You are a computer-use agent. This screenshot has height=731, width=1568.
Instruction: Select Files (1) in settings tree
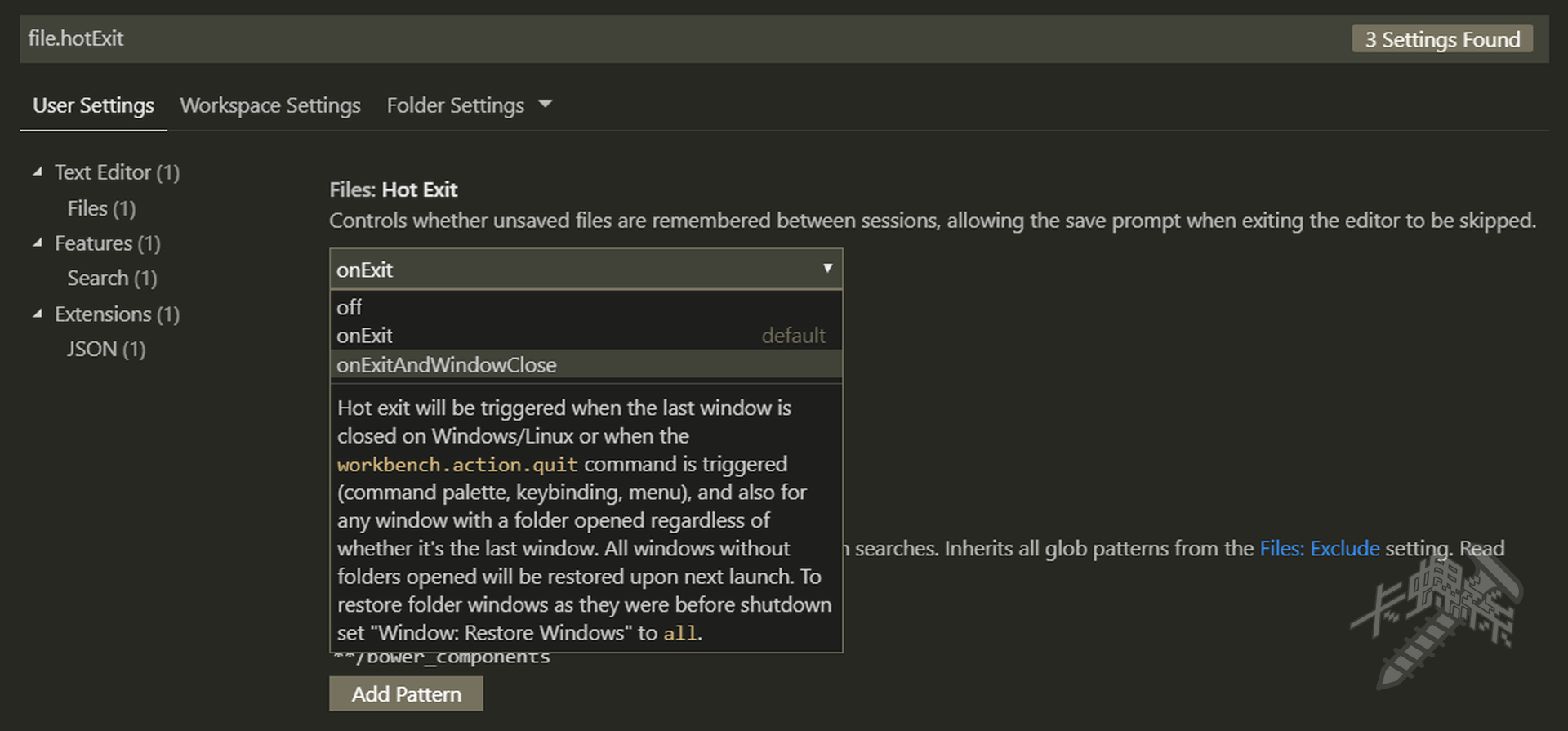(101, 208)
